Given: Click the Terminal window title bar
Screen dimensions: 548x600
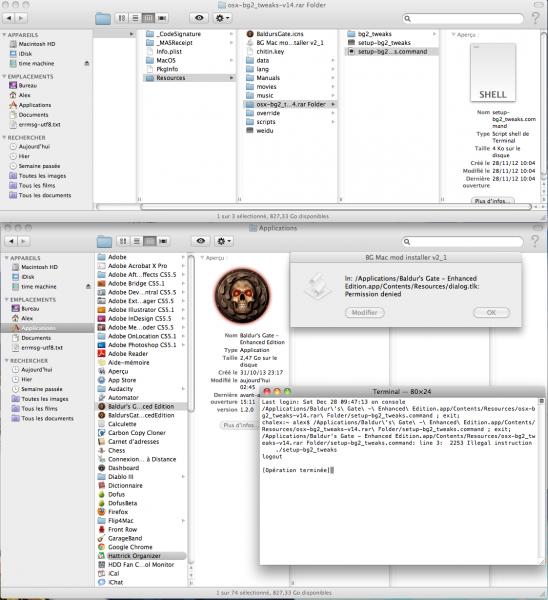Looking at the screenshot, I should 402,391.
